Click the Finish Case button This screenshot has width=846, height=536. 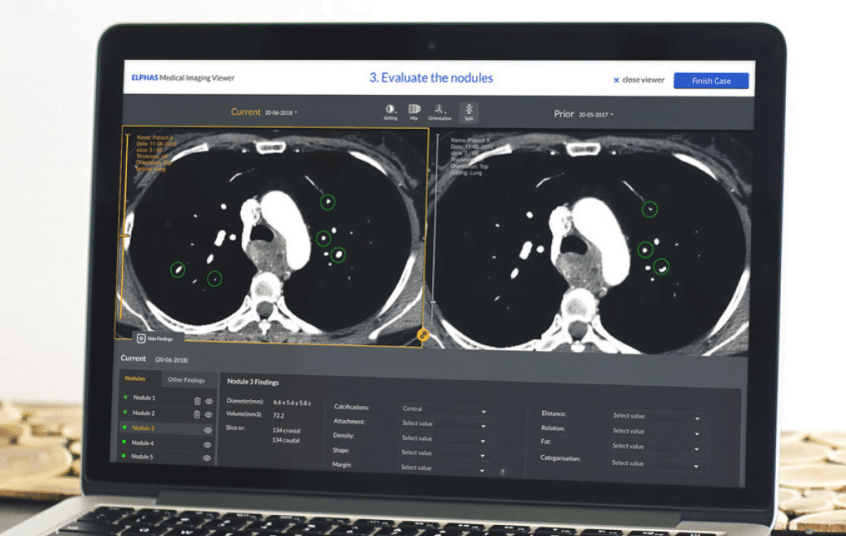tap(711, 81)
